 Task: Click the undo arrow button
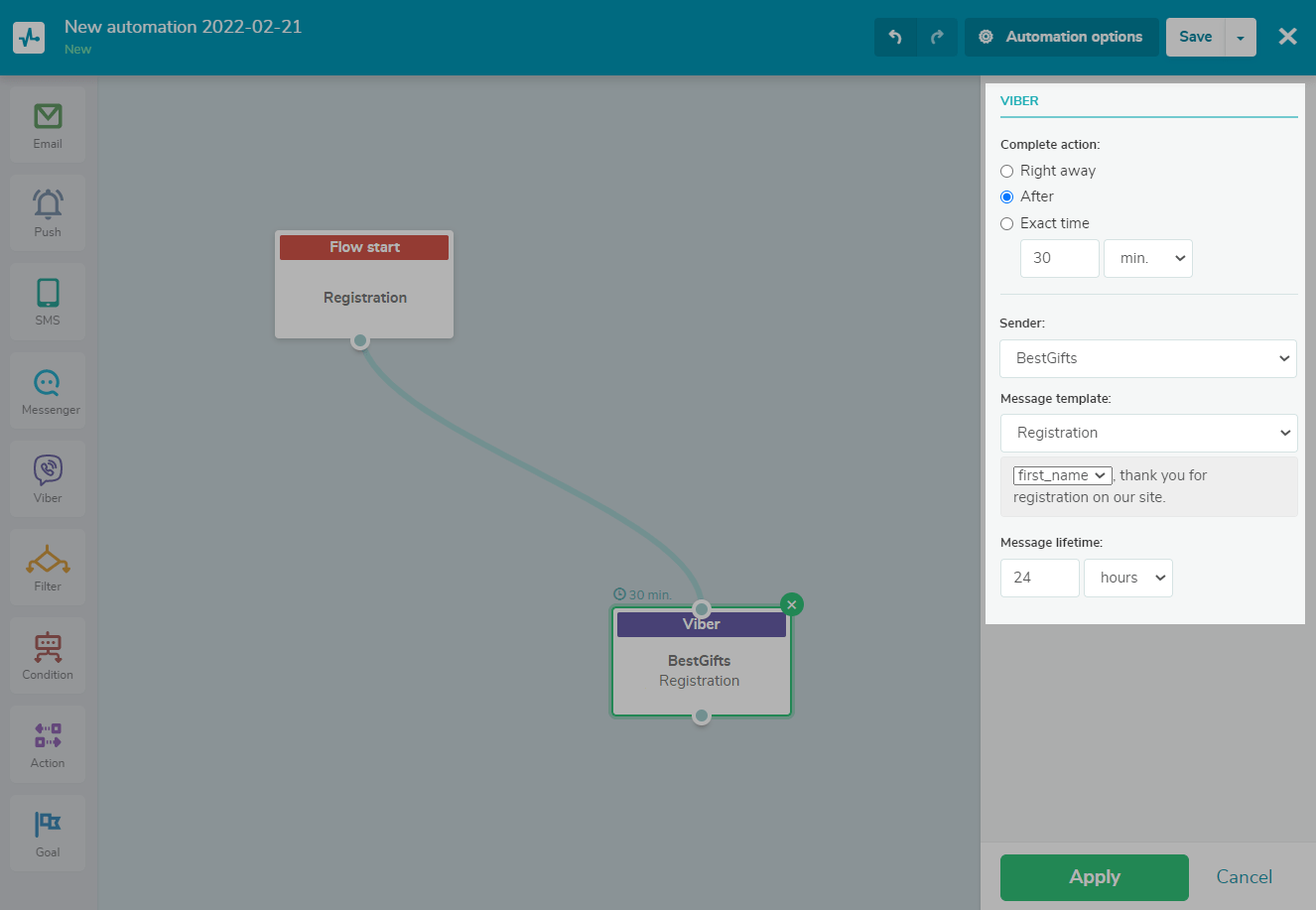(895, 37)
